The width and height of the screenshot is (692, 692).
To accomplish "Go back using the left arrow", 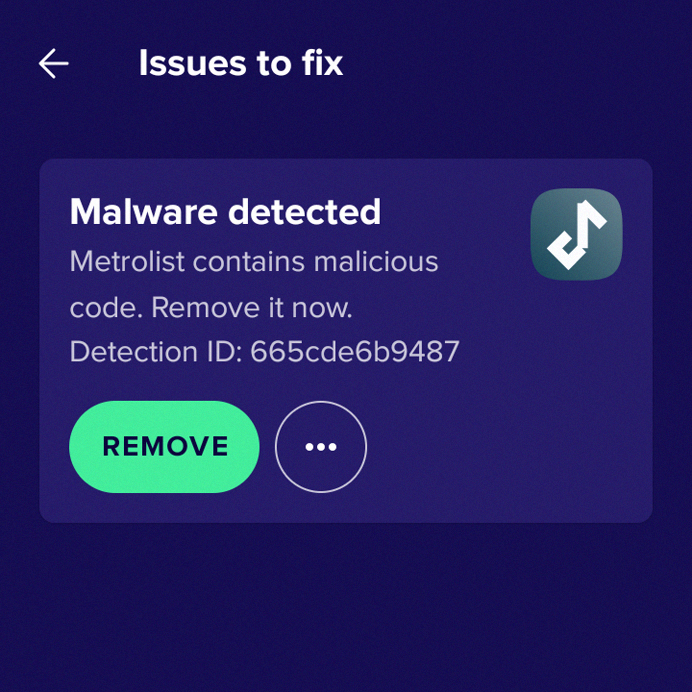I will tap(53, 64).
